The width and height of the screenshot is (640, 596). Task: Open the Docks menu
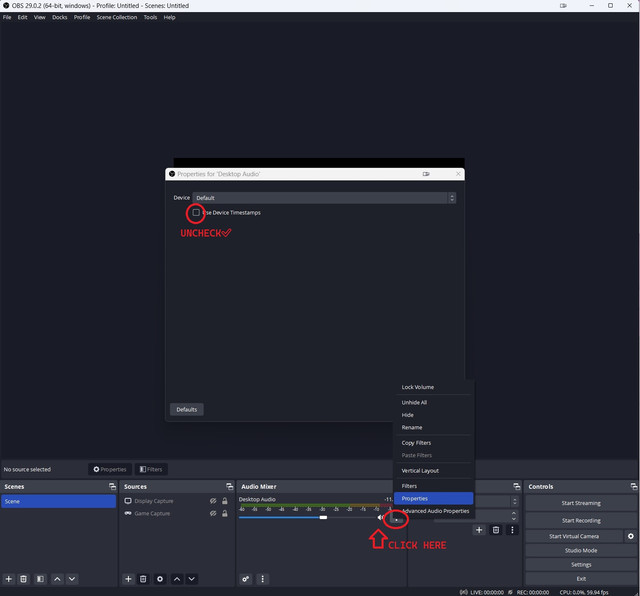pos(60,17)
